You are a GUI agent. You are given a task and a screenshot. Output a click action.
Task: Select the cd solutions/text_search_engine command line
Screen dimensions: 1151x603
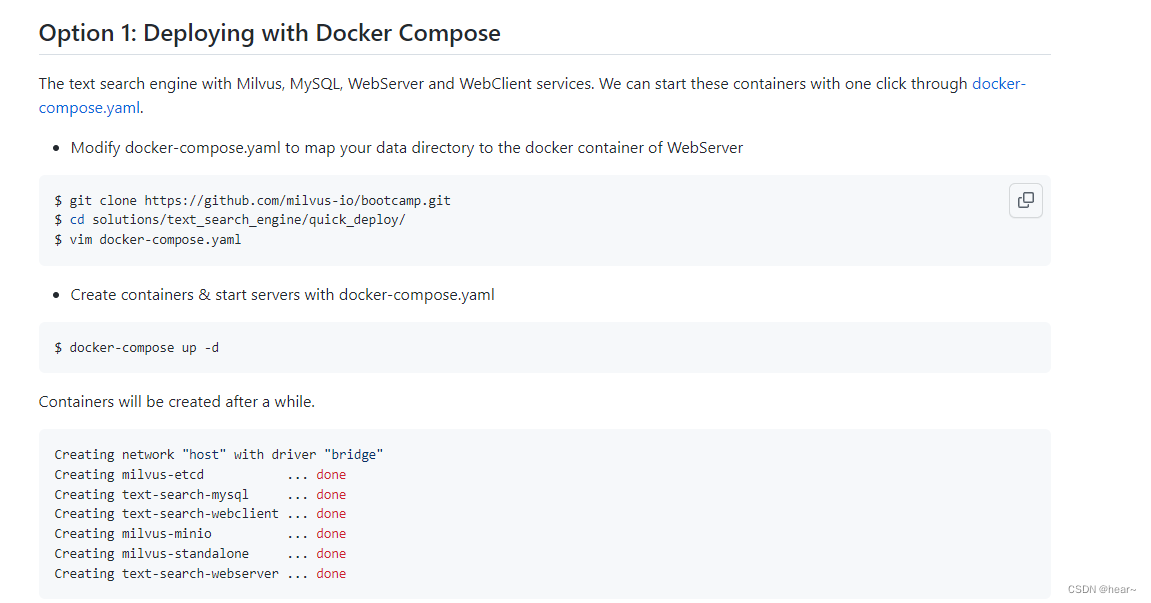230,220
